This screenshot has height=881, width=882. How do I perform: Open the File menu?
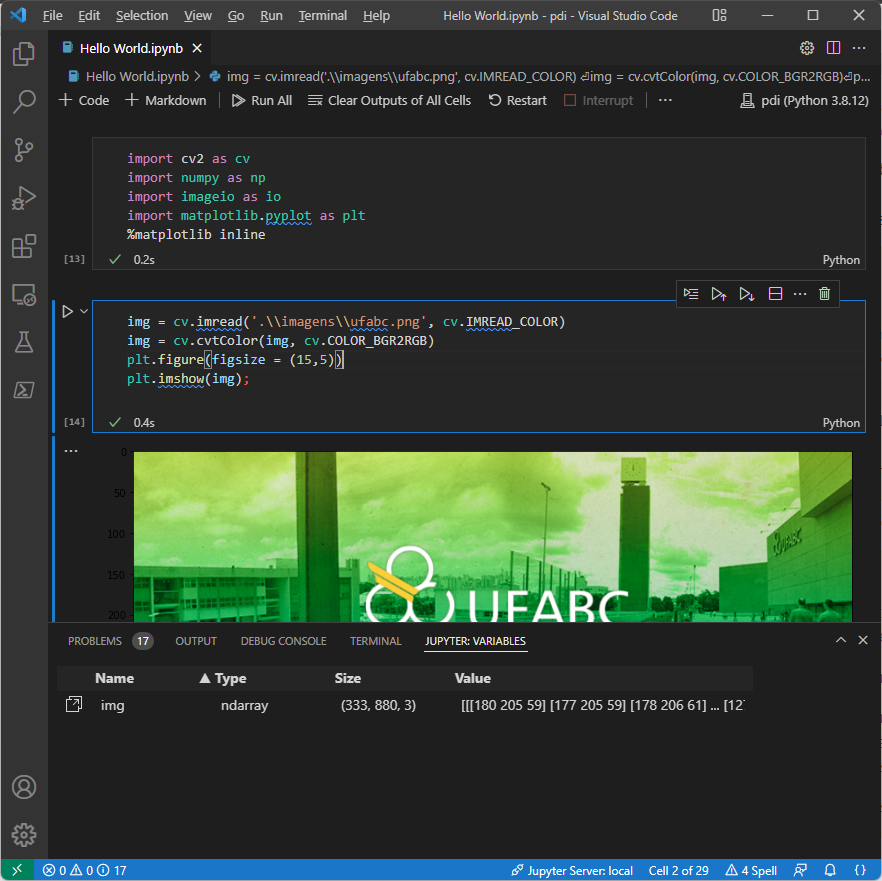coord(52,16)
